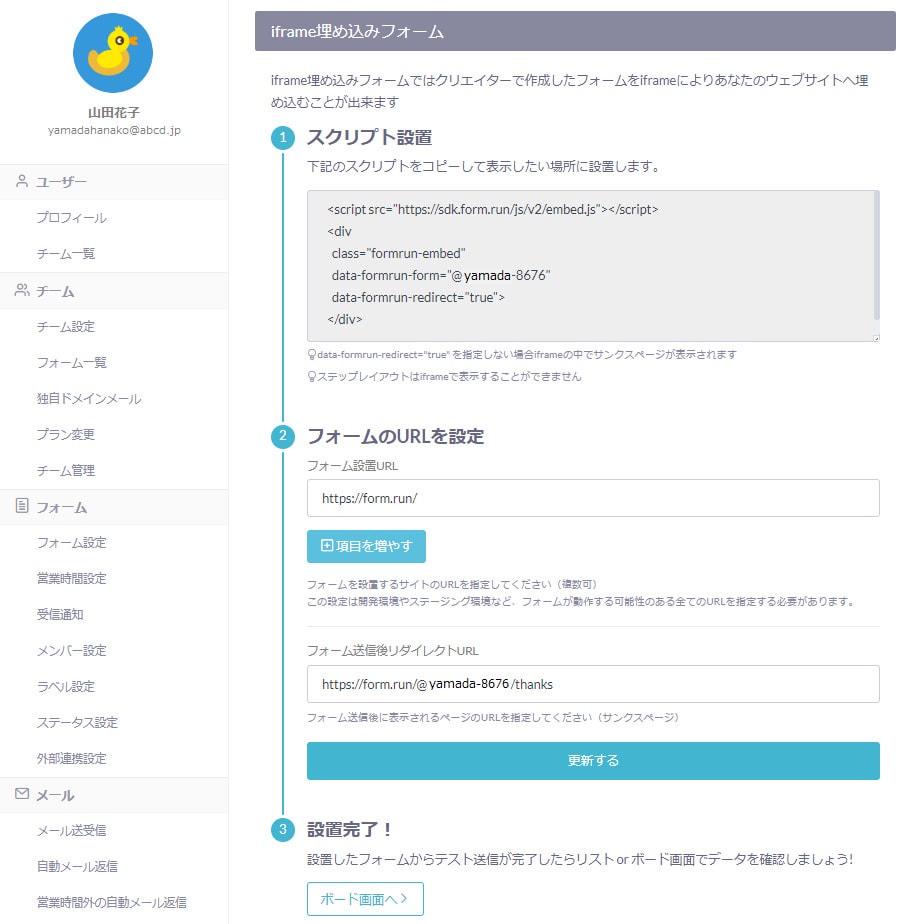Click the code box vertical scrollbar
Image resolution: width=915 pixels, height=924 pixels.
876,255
